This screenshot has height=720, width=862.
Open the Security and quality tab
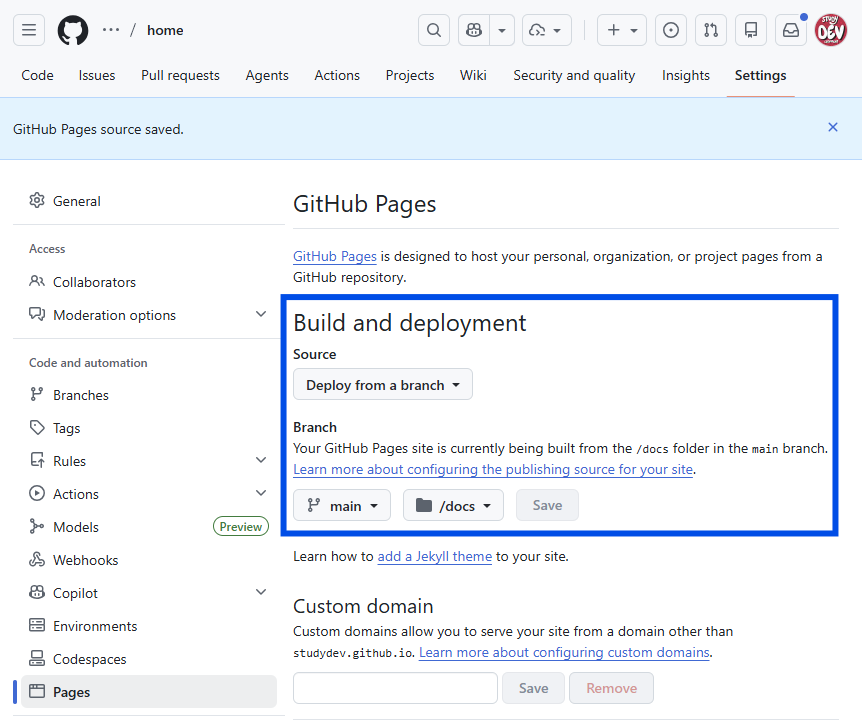coord(574,75)
